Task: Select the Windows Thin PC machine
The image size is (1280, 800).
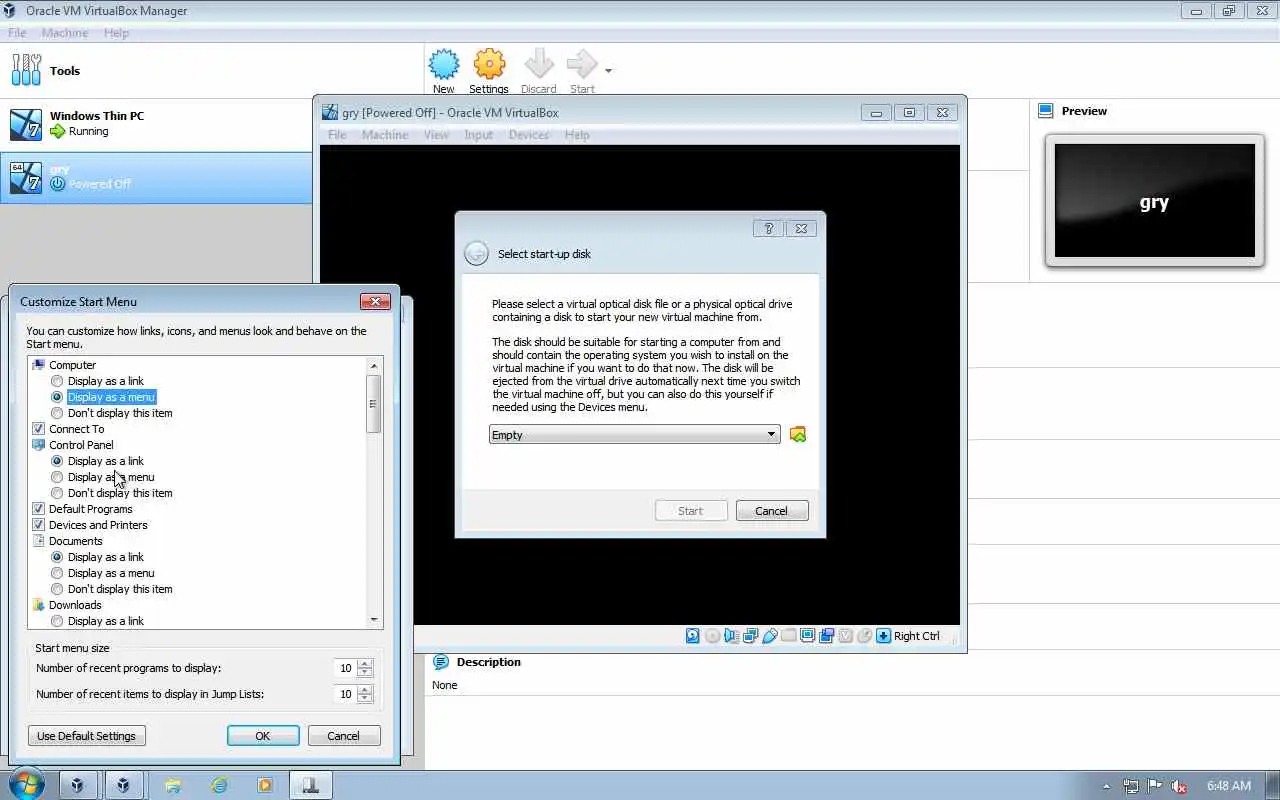Action: (x=156, y=124)
